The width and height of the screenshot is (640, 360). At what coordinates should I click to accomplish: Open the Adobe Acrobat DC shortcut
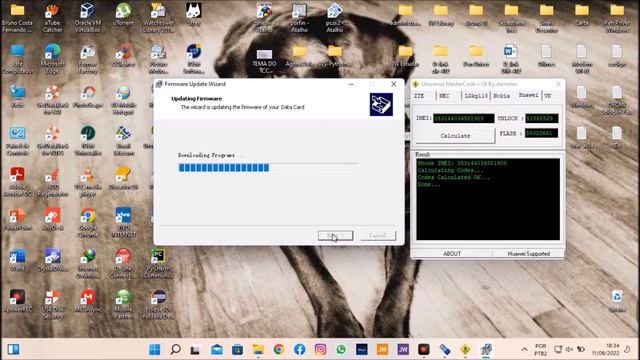coord(18,182)
